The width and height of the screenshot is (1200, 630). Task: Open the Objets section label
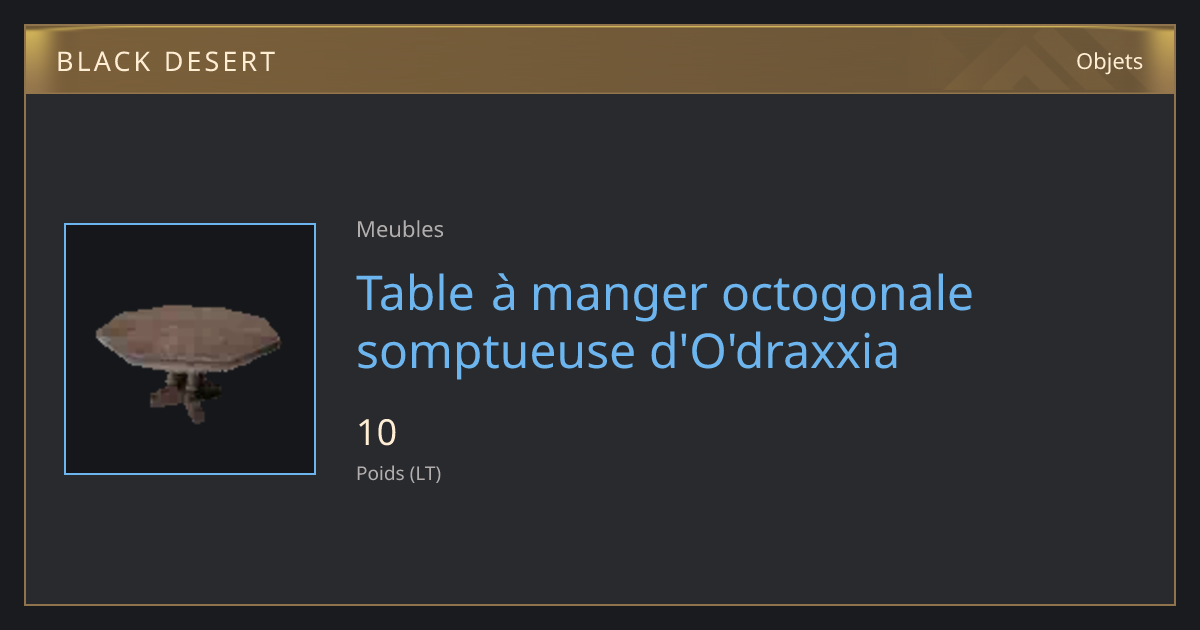(1109, 61)
